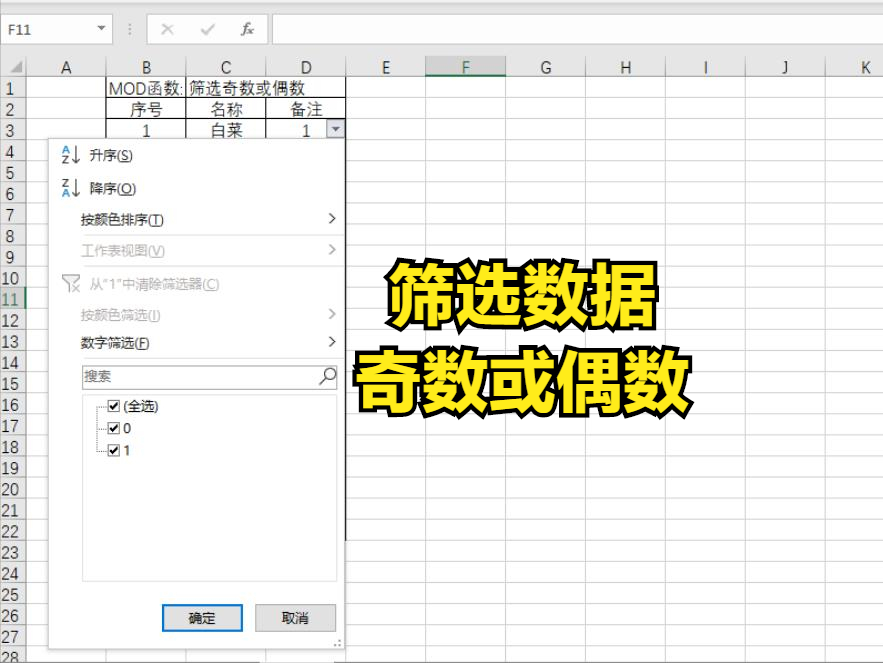The image size is (883, 663).
Task: Click the 确定 button
Action: (x=202, y=618)
